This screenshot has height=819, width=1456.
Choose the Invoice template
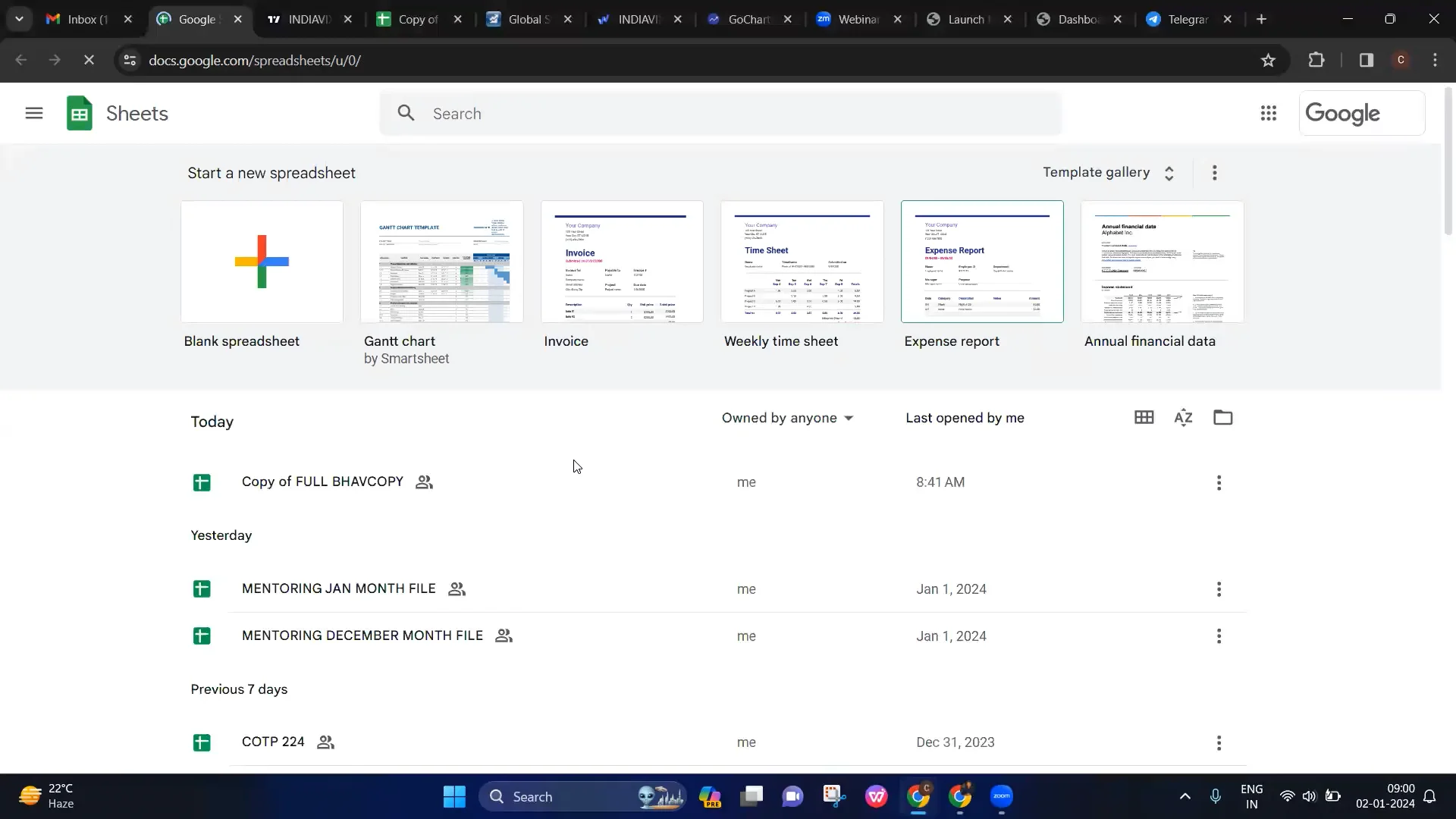(x=622, y=262)
